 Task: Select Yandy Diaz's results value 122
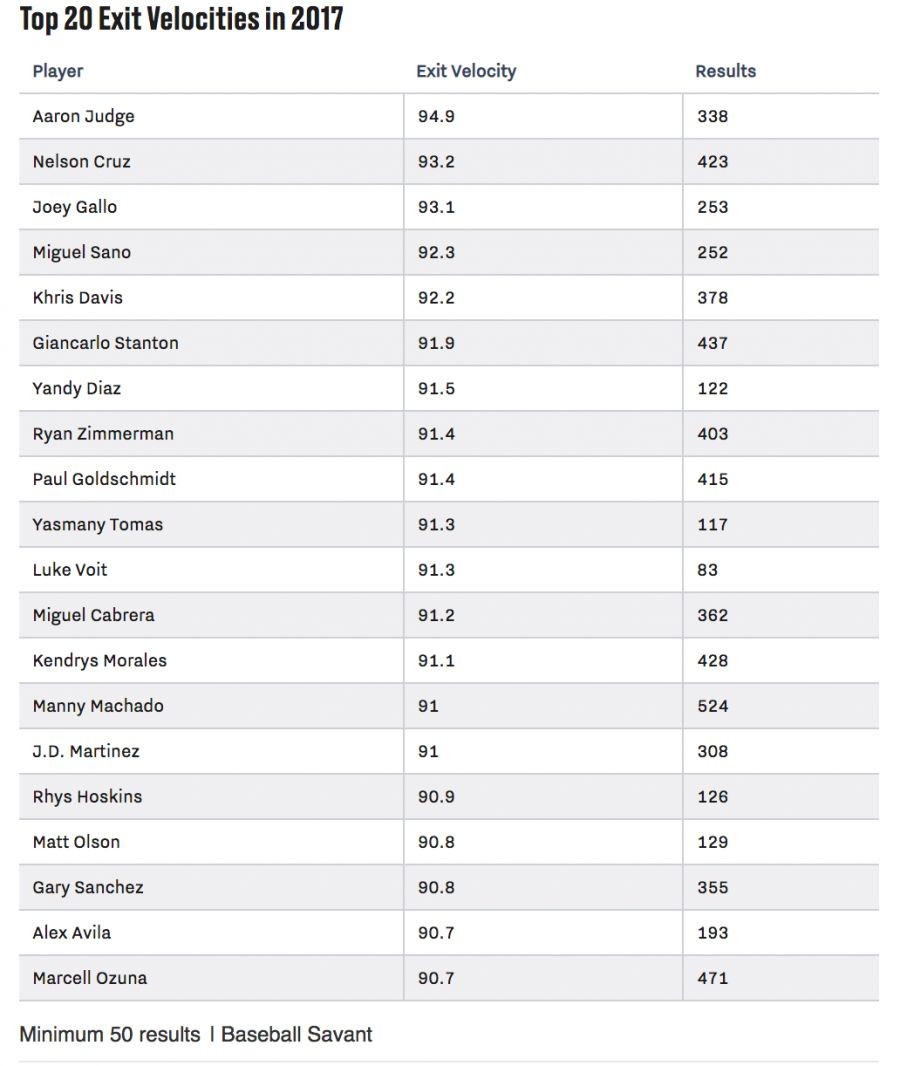tap(712, 388)
